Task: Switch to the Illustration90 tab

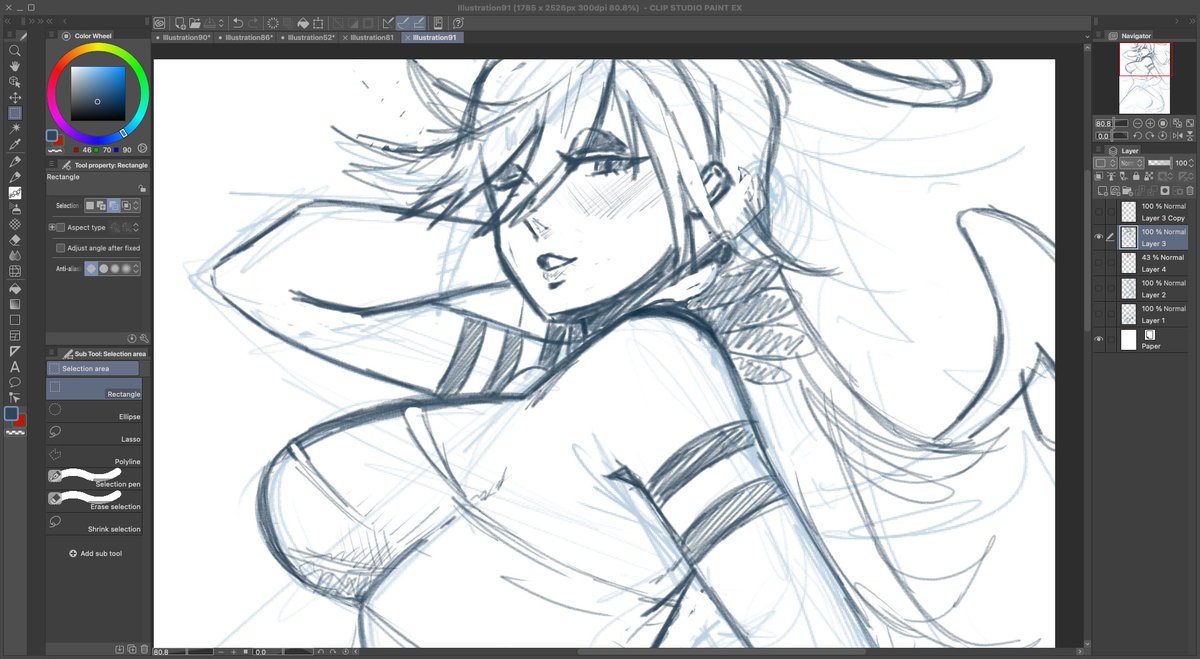Action: 188,37
